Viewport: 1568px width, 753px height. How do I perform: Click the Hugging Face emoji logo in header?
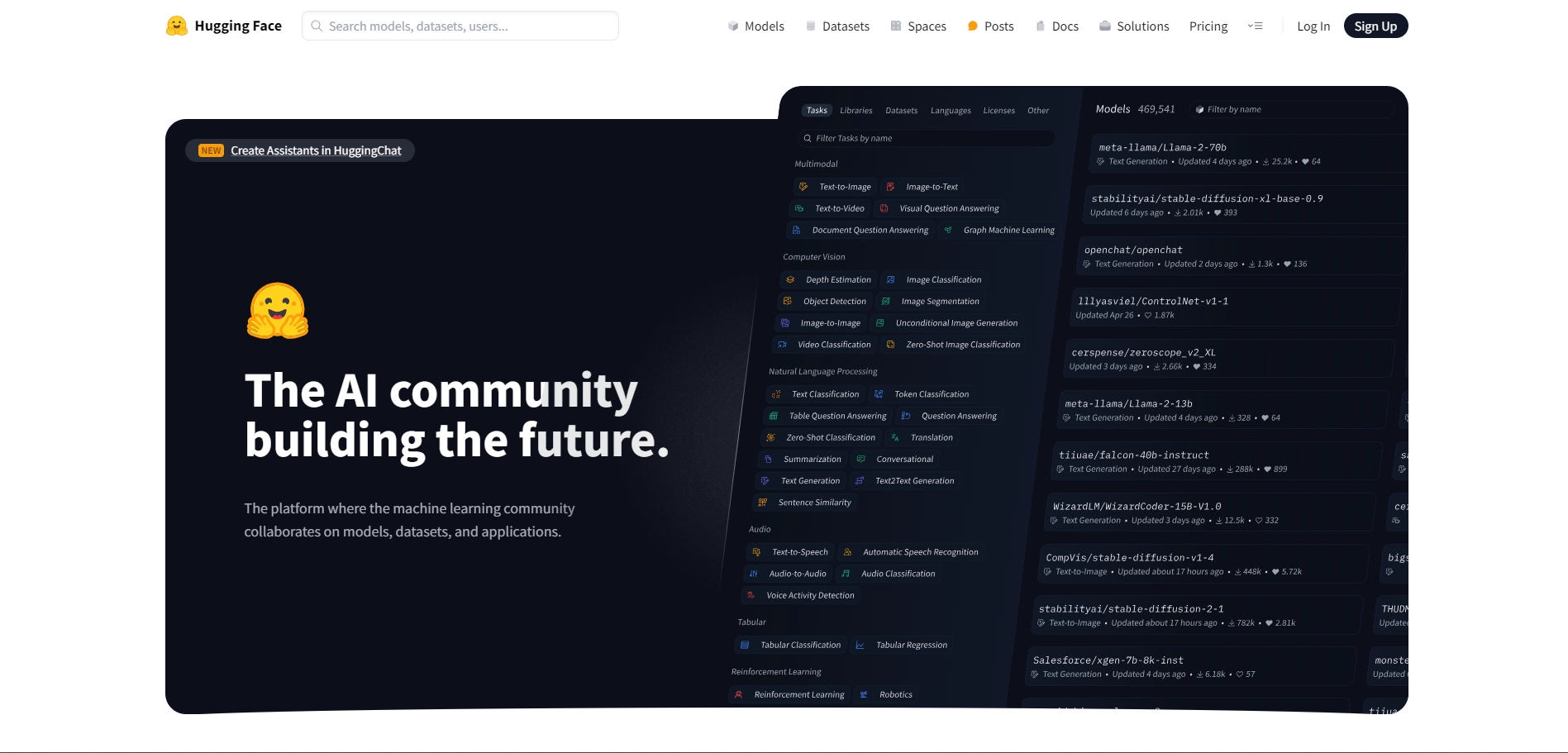click(176, 26)
